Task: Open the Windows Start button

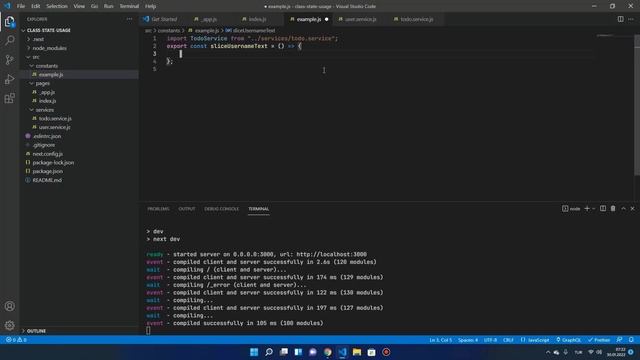Action: tap(254, 352)
